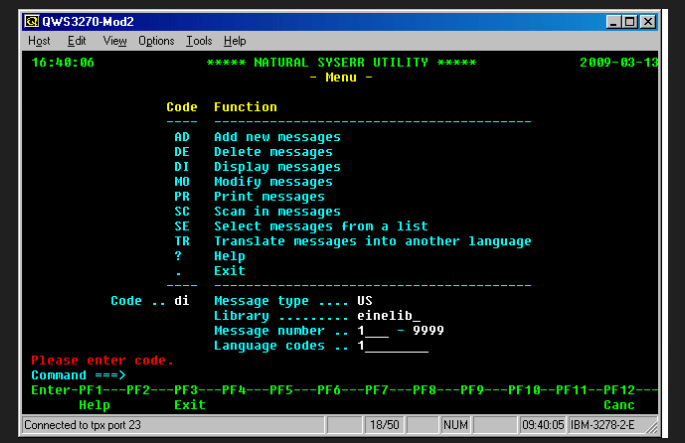Open the View menu
The width and height of the screenshot is (685, 443).
(x=115, y=41)
